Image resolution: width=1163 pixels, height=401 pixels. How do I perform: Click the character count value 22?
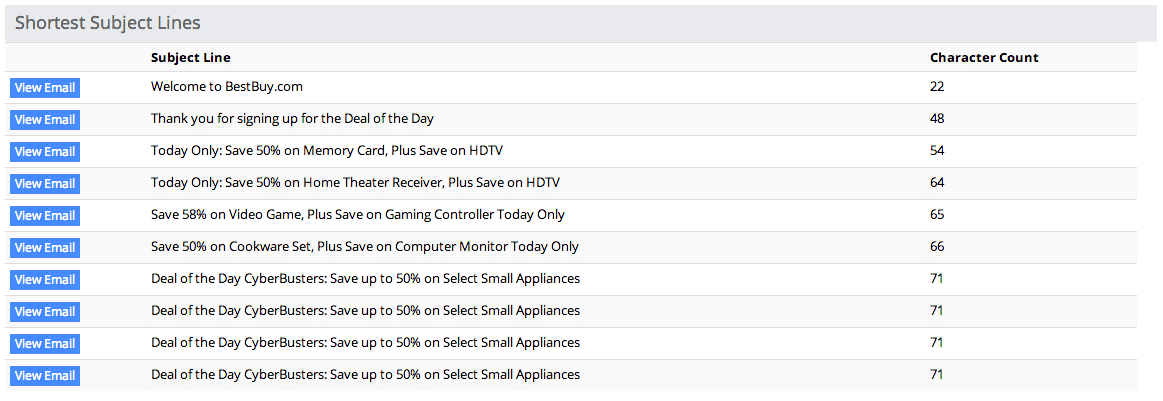(937, 87)
